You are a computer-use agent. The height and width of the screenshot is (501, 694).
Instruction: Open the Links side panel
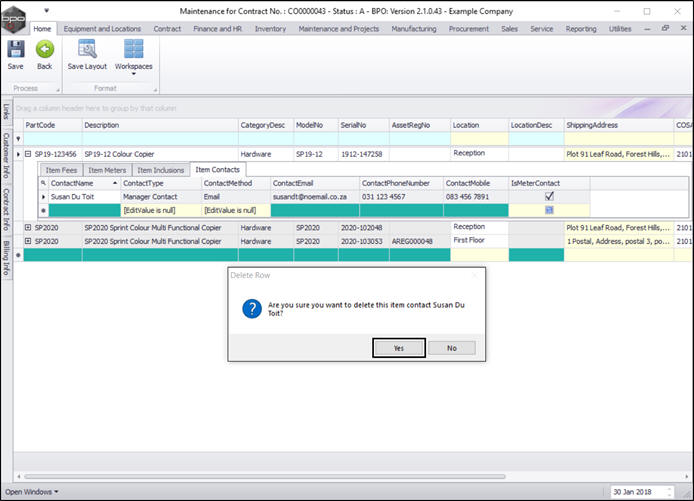click(6, 111)
